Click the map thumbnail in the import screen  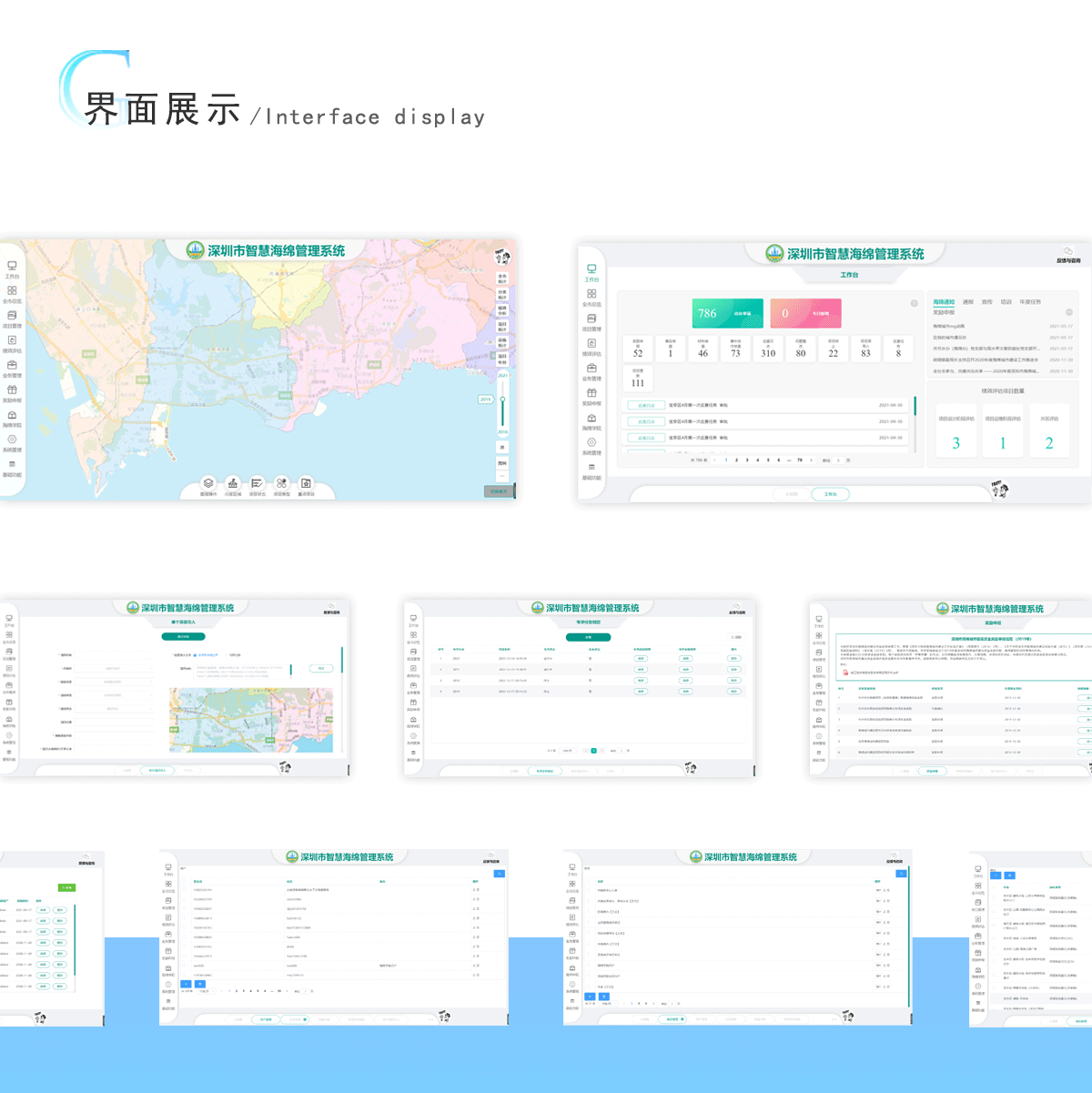tap(251, 720)
